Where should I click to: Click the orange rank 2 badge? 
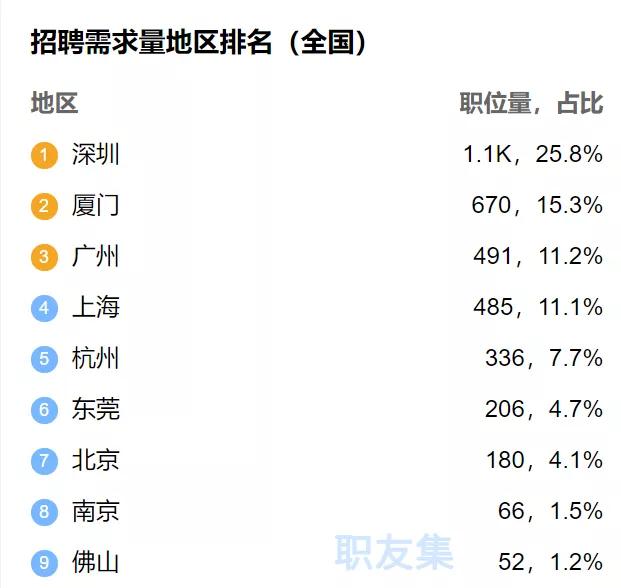click(x=44, y=206)
